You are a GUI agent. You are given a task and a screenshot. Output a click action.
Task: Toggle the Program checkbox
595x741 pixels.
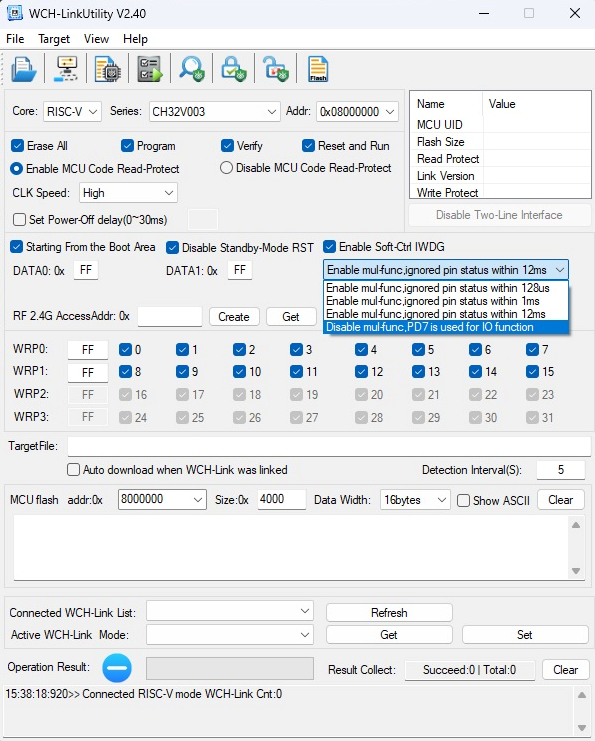[x=127, y=146]
